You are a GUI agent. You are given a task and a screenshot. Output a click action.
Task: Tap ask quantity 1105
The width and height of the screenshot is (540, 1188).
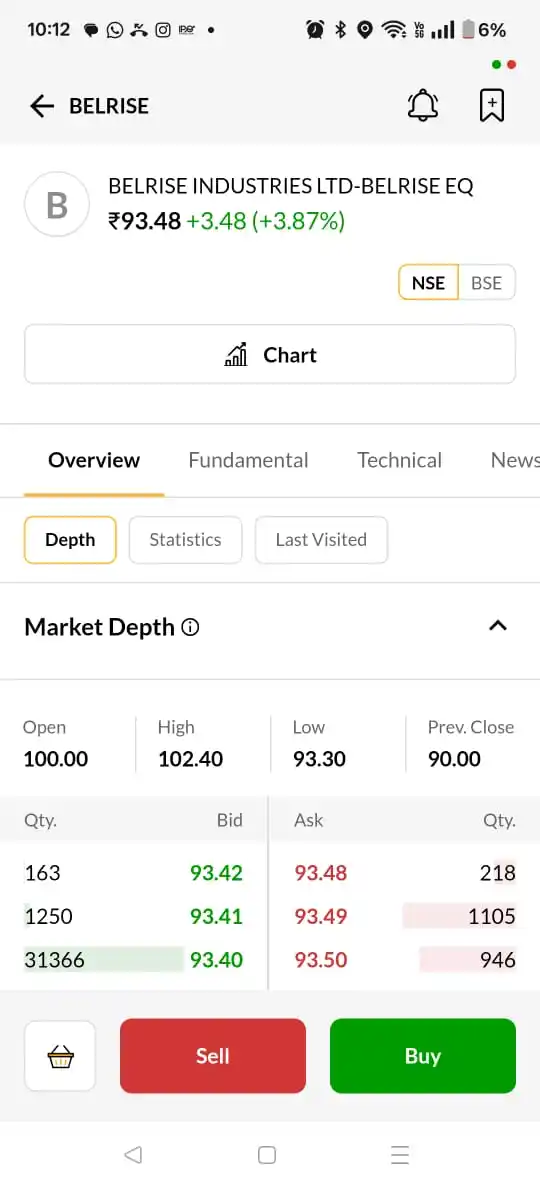[x=492, y=917]
